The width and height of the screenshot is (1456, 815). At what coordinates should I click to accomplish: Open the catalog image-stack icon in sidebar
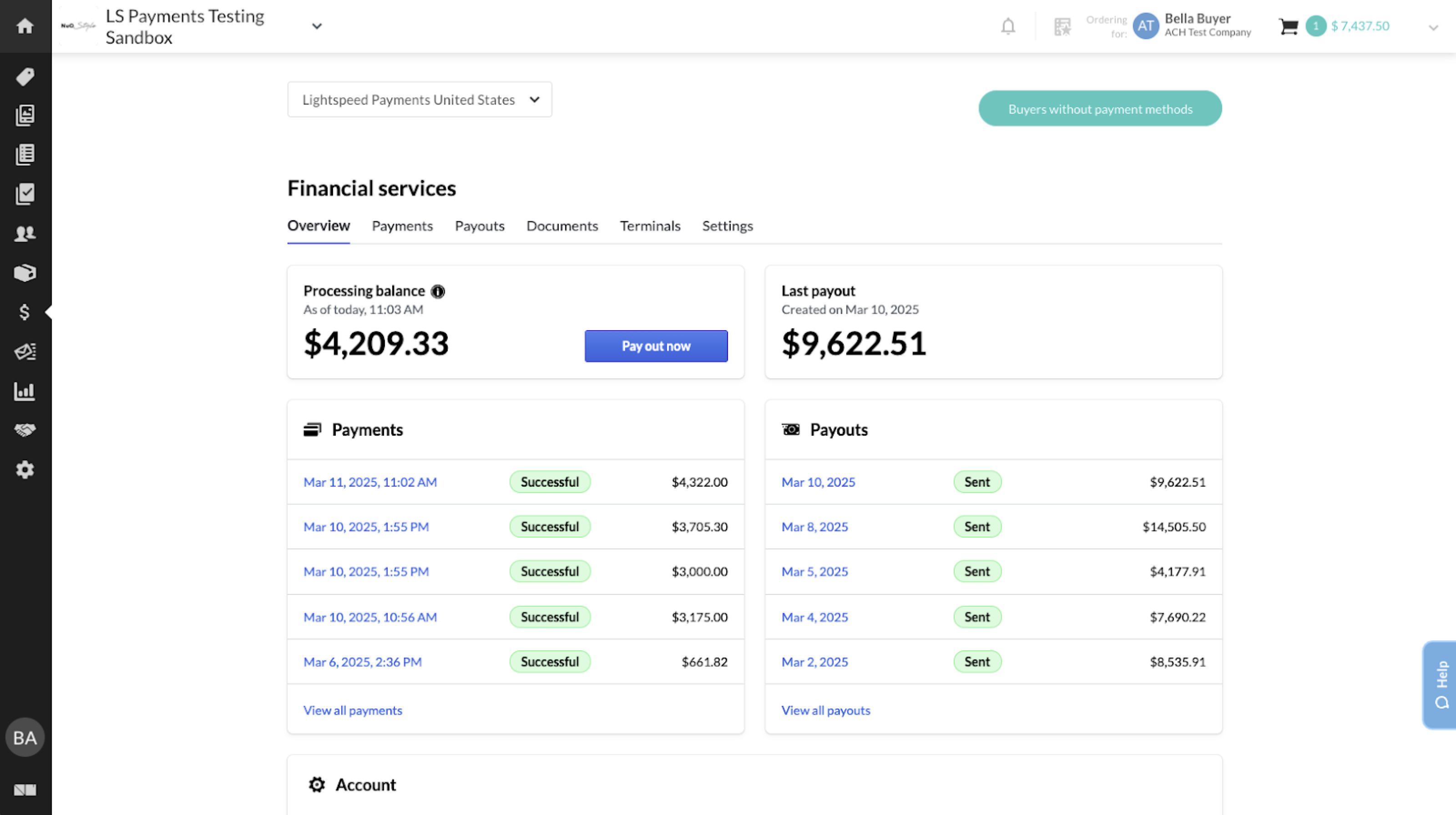(x=25, y=115)
